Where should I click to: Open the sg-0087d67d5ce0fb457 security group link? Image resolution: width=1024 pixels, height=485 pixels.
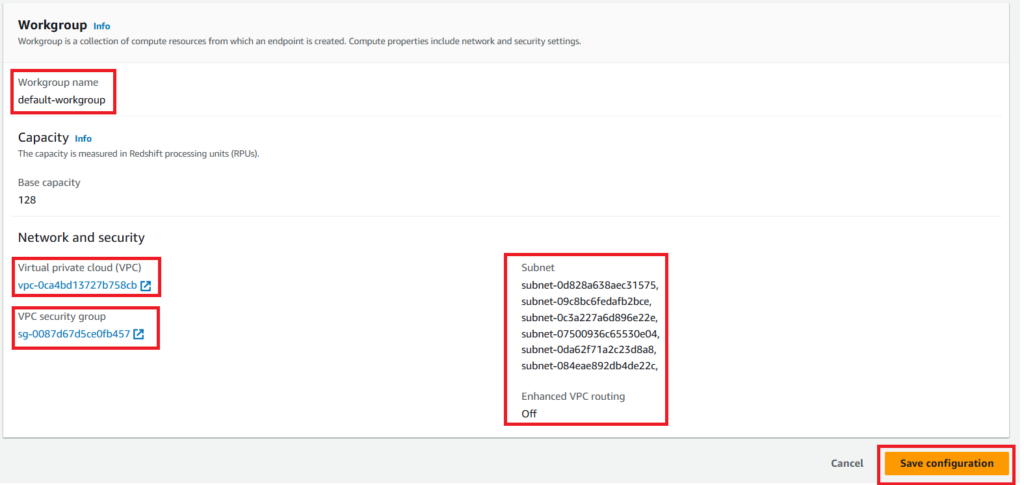[74, 334]
